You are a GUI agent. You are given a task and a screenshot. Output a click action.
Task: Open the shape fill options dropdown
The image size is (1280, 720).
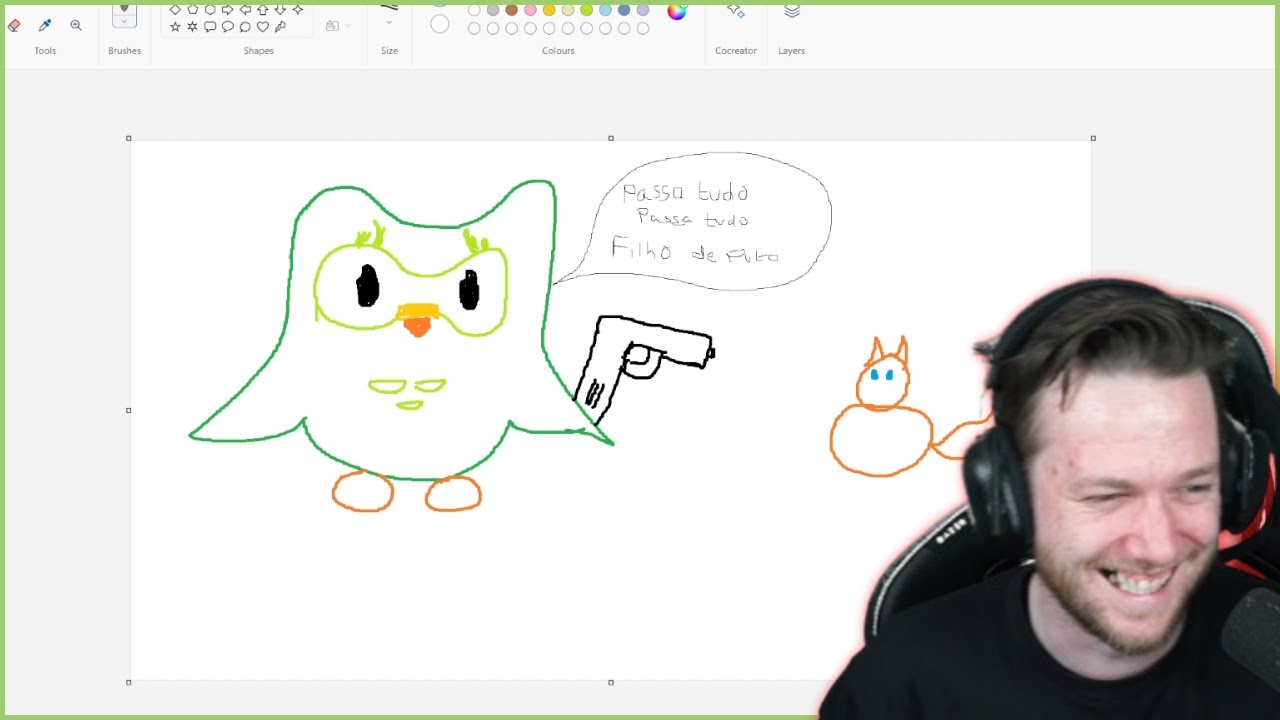[x=347, y=25]
